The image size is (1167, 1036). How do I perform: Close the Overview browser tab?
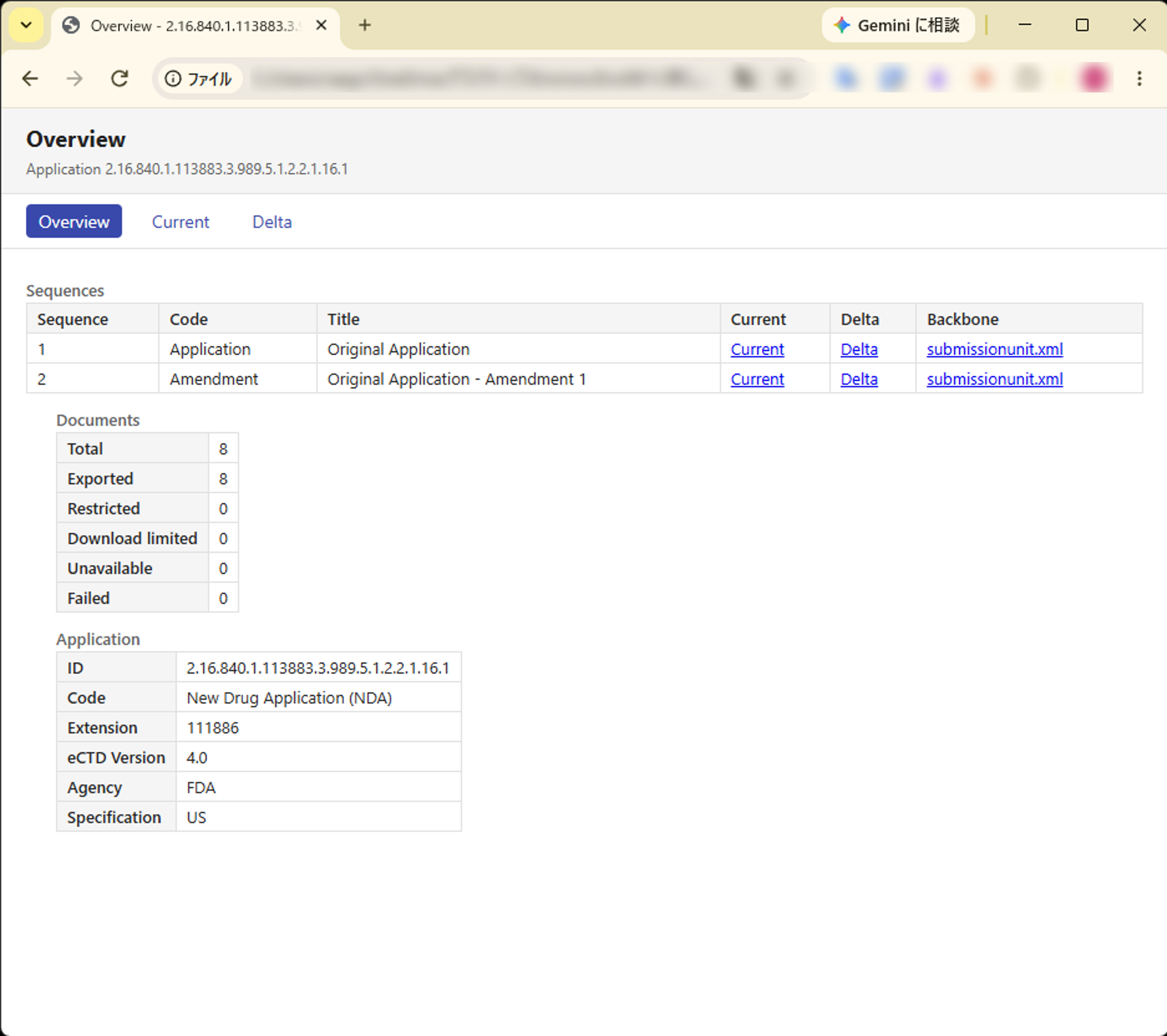pyautogui.click(x=321, y=25)
